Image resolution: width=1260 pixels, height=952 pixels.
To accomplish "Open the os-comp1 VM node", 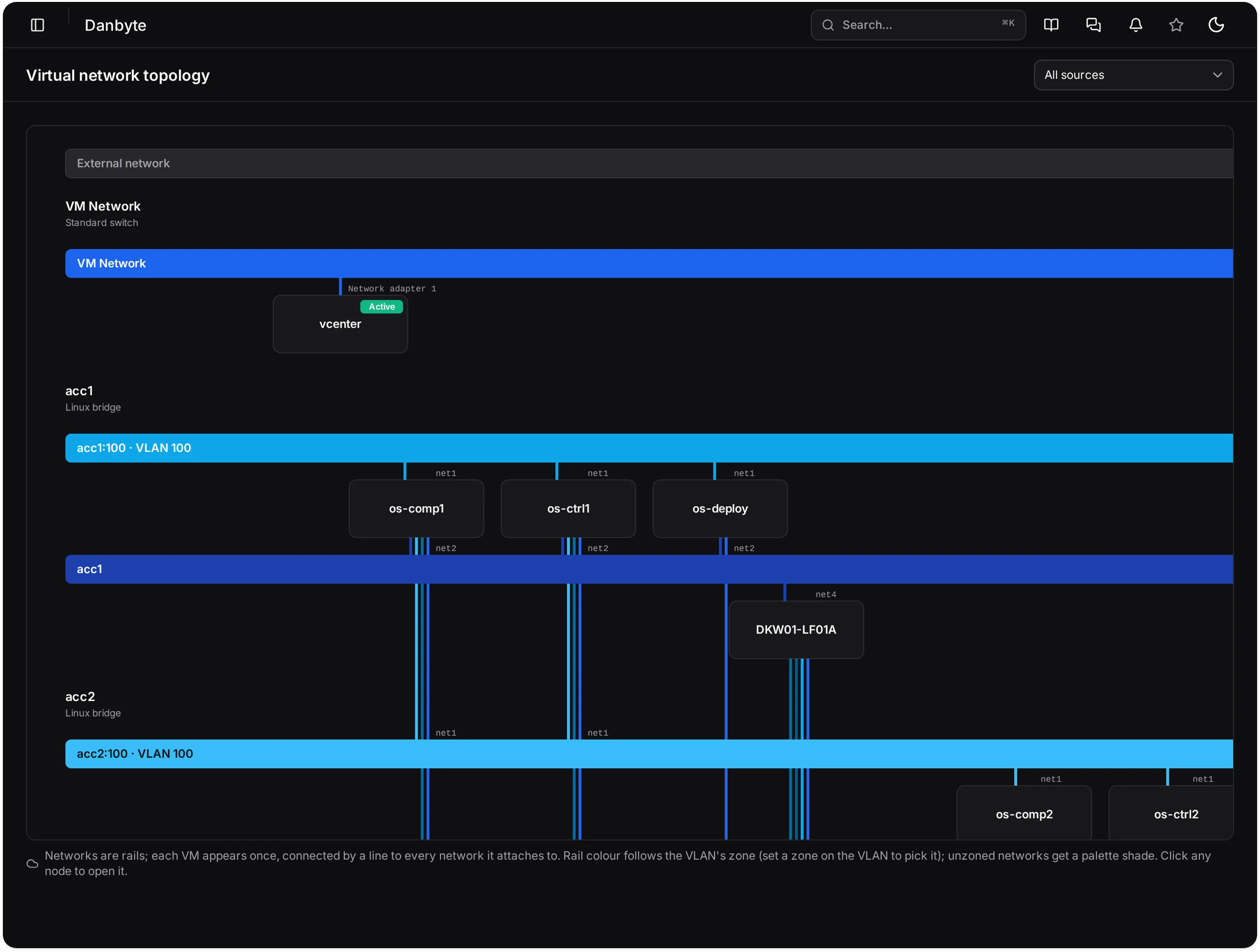I will 416,509.
